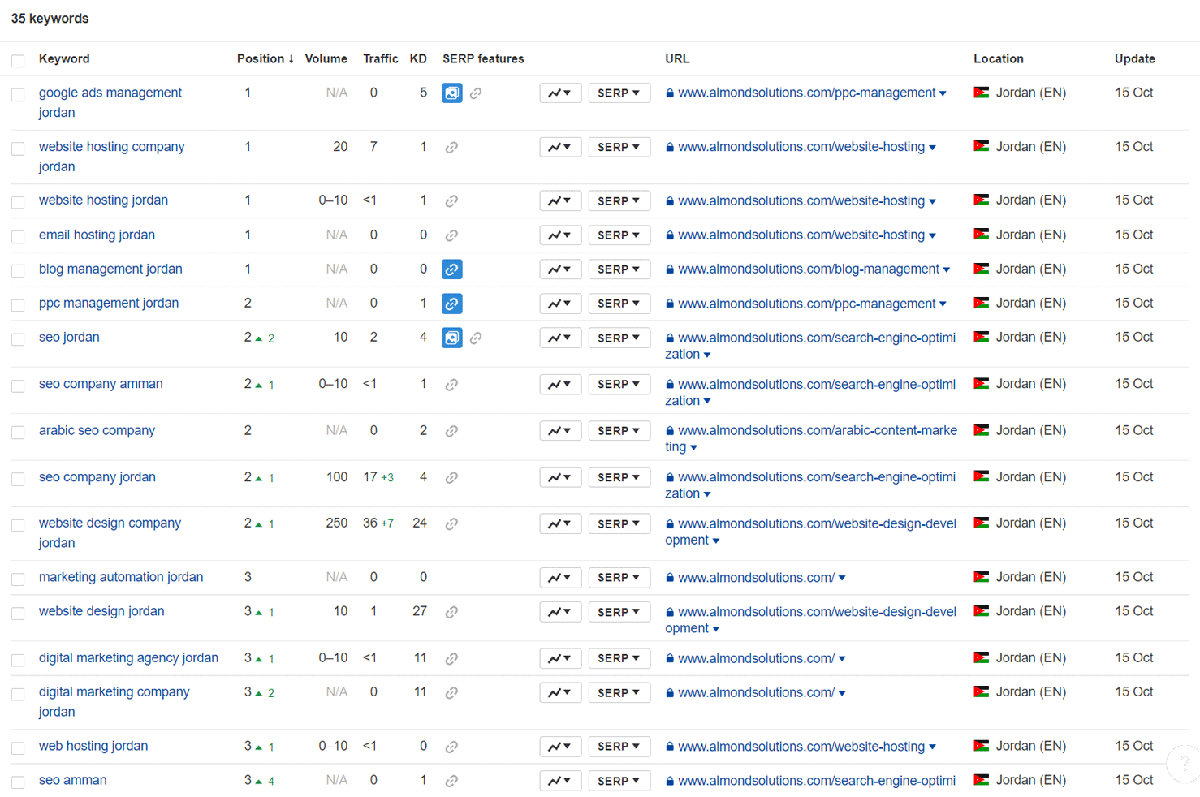Open homepage URL in marketing automation jordan row

tap(756, 577)
